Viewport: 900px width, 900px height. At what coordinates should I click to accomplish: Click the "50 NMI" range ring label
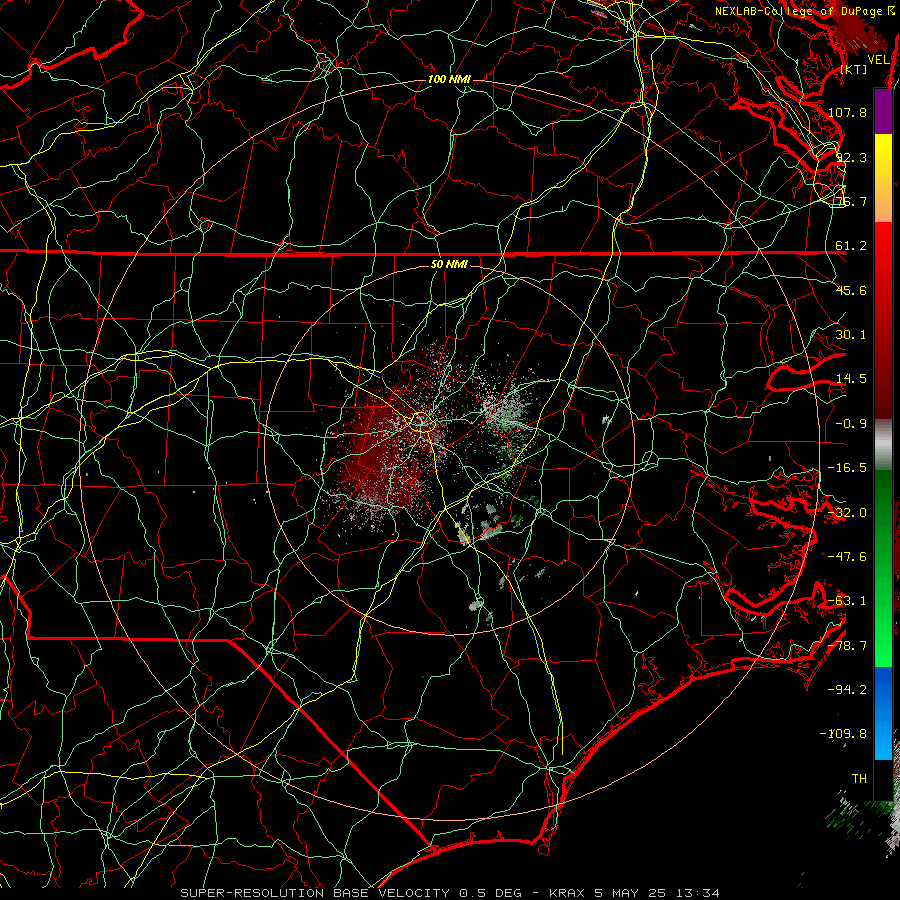[449, 264]
